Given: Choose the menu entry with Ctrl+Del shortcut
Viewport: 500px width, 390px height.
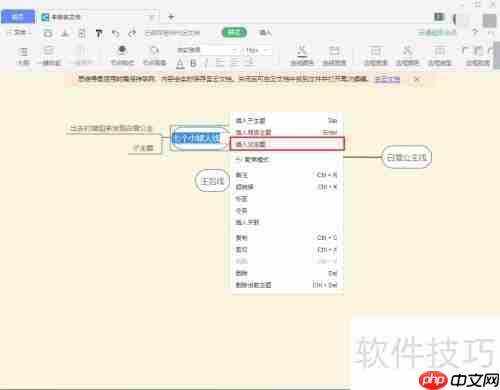Looking at the screenshot, I should 287,285.
